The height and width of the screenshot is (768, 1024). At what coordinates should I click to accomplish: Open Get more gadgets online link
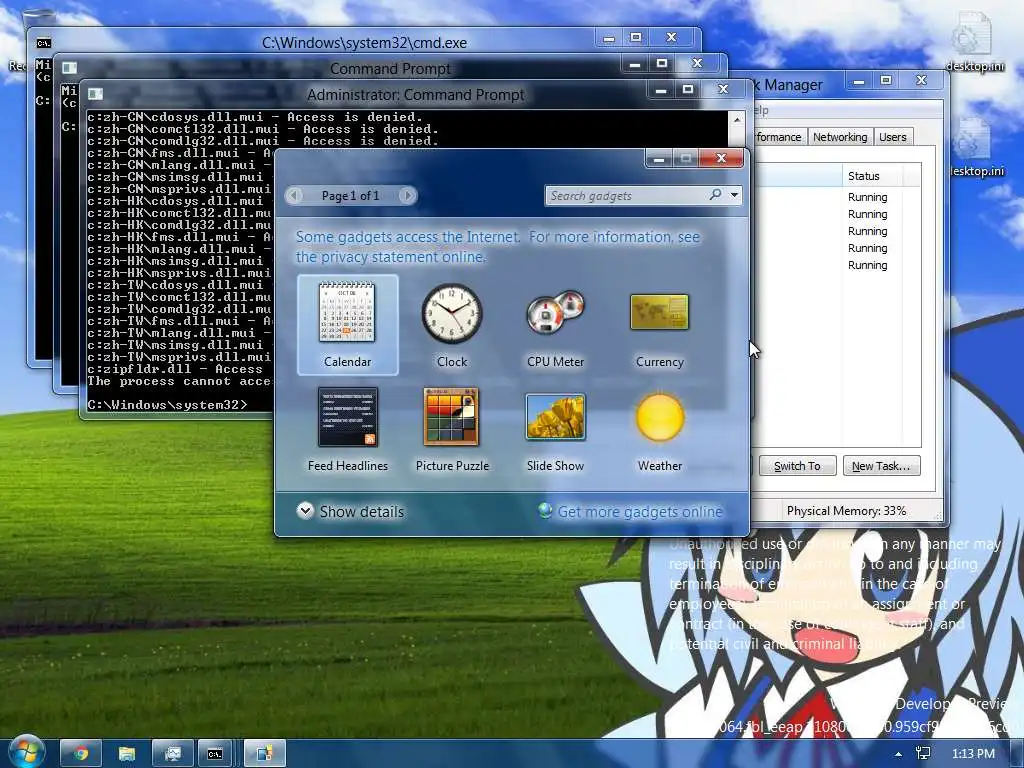pyautogui.click(x=631, y=511)
